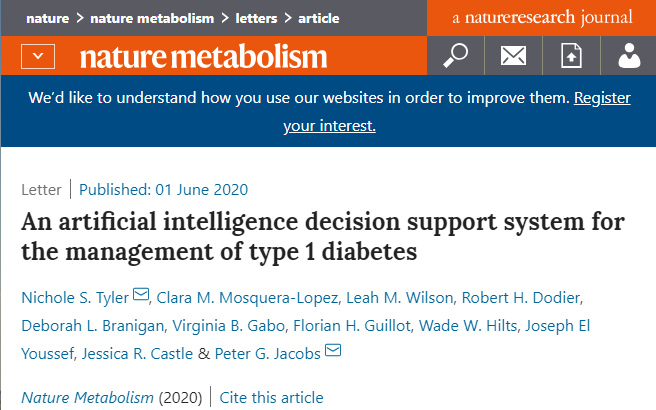Click email icon beside Nichole S. Tyler
Screen dimensions: 656x410
click(141, 295)
